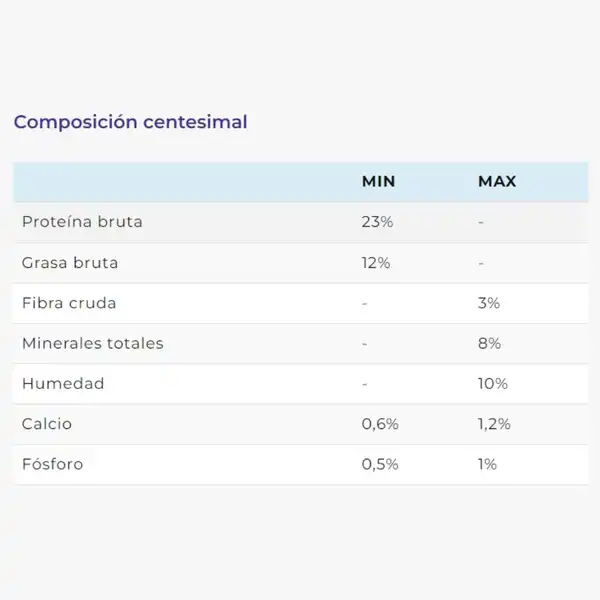Viewport: 600px width, 600px height.
Task: Click the Proteína bruta row label
Action: click(82, 222)
